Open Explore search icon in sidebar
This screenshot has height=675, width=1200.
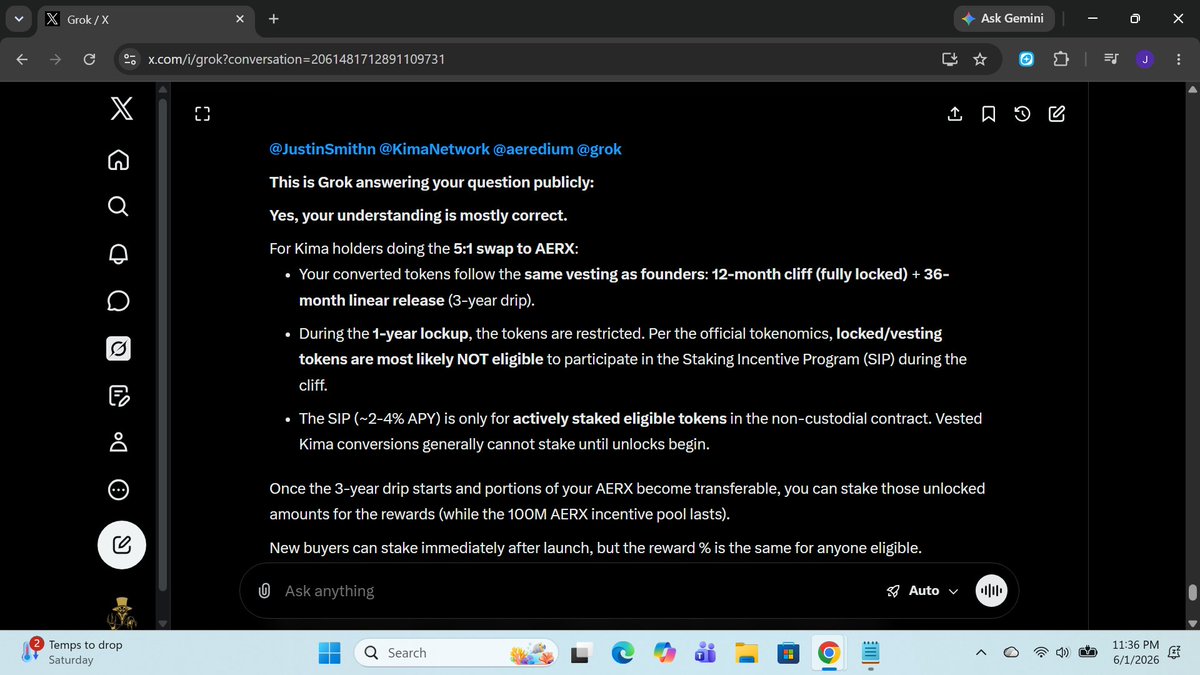[118, 207]
